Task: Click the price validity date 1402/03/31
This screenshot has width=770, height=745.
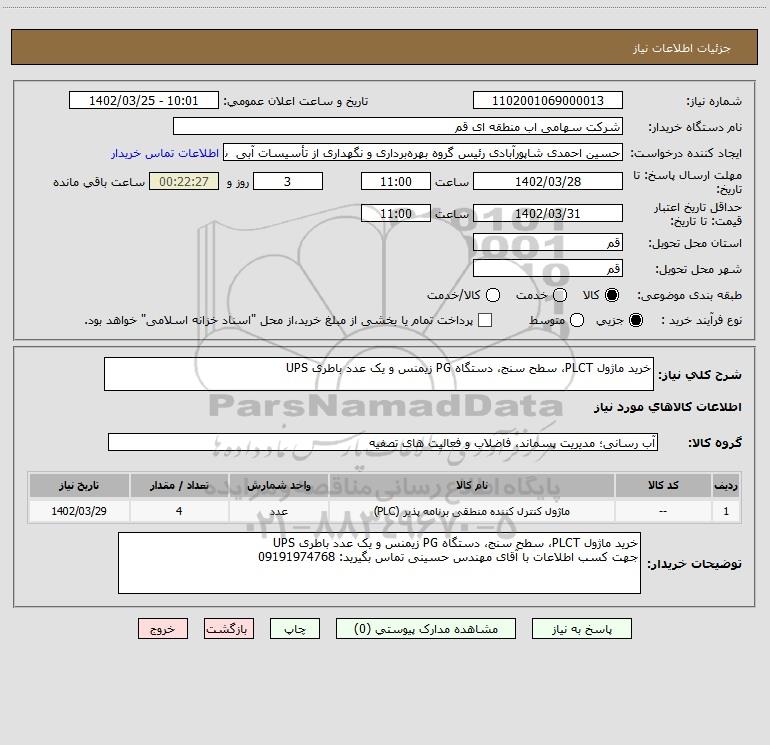Action: click(548, 213)
